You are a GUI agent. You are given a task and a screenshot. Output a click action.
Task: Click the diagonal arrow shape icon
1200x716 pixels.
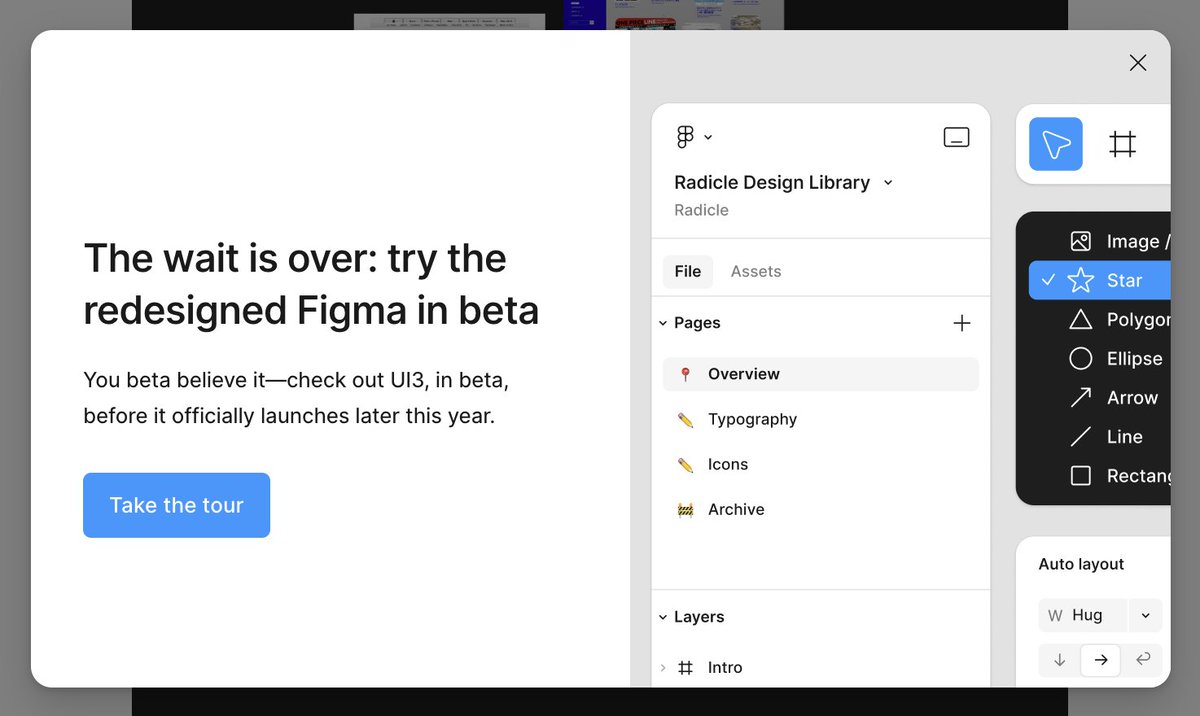click(1081, 397)
